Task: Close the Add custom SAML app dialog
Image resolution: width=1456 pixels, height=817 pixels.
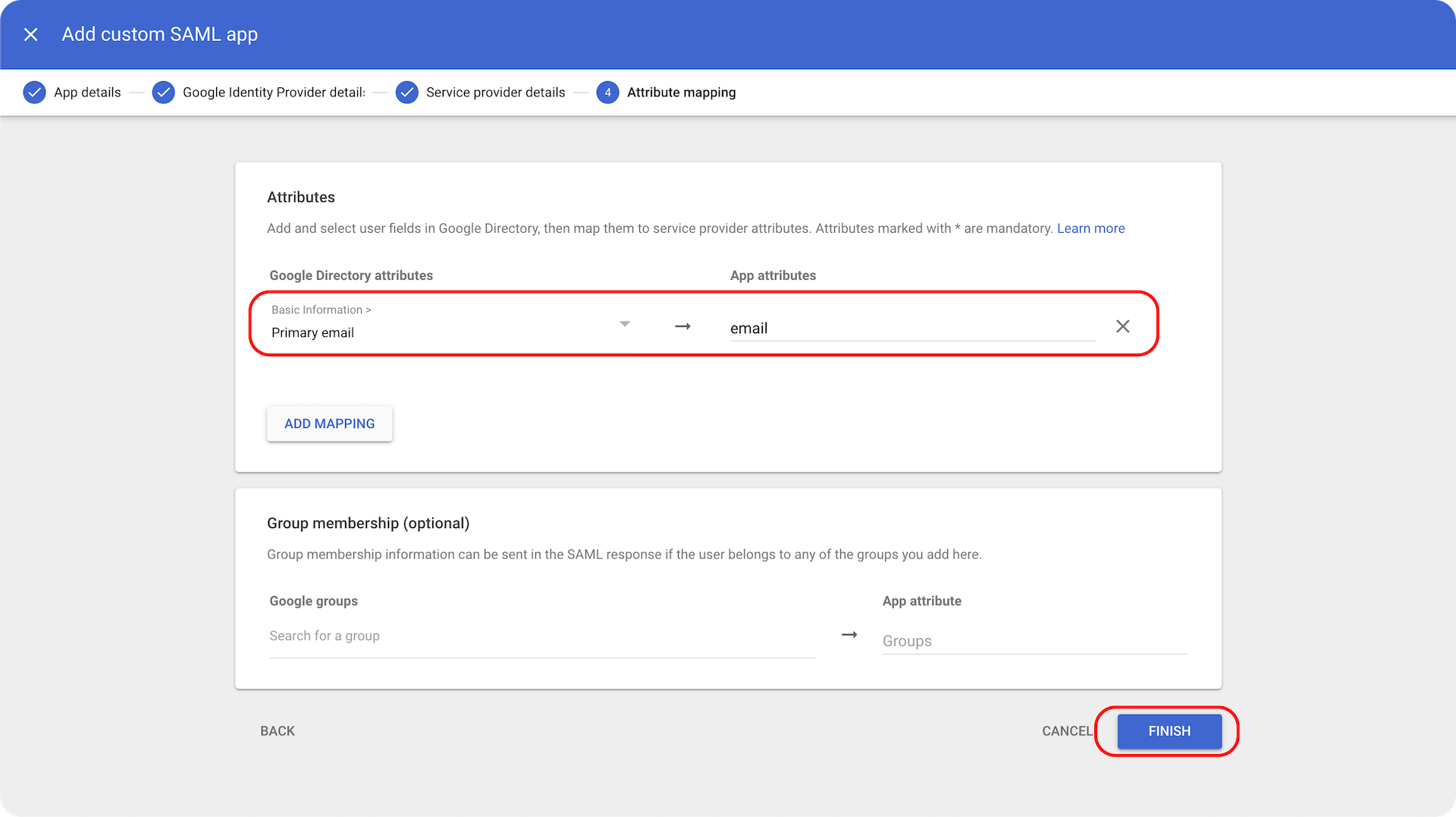Action: click(x=30, y=34)
